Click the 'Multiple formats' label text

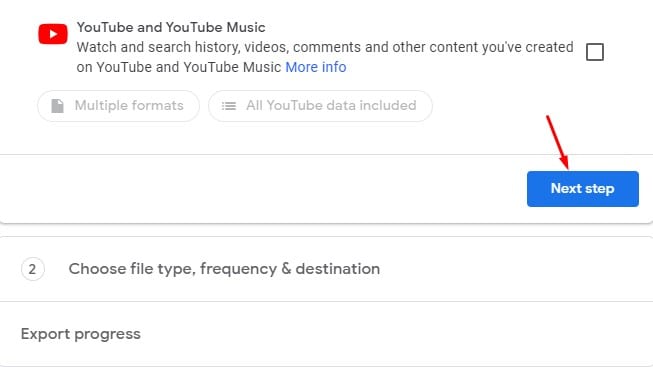129,106
